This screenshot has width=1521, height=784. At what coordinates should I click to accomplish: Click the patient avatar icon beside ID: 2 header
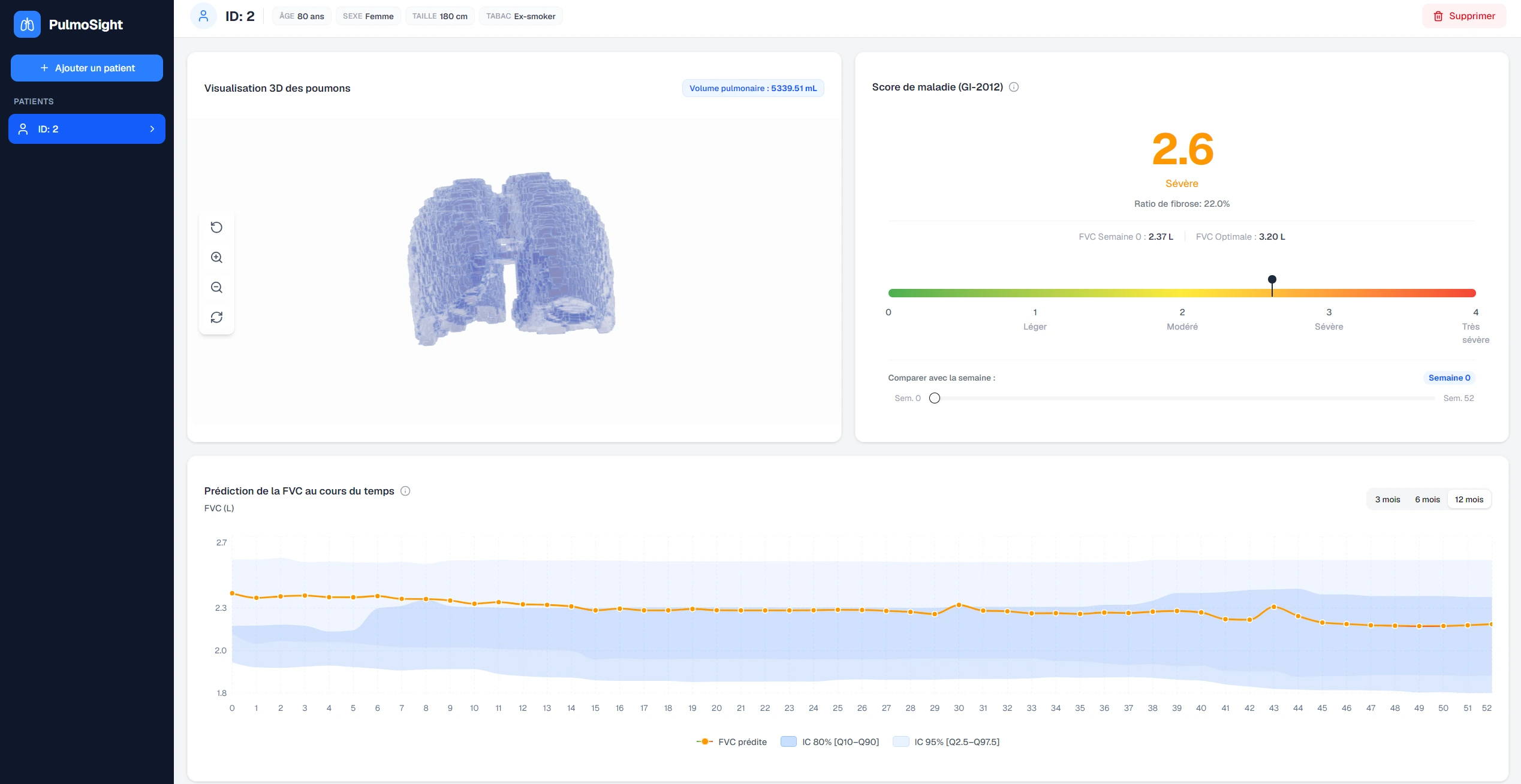pos(203,16)
